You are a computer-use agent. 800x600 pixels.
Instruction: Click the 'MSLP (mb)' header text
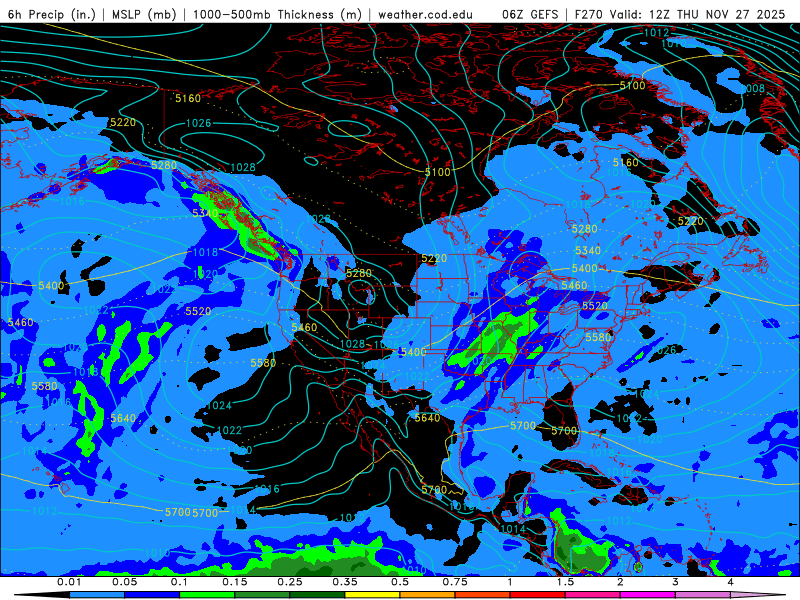click(x=144, y=14)
